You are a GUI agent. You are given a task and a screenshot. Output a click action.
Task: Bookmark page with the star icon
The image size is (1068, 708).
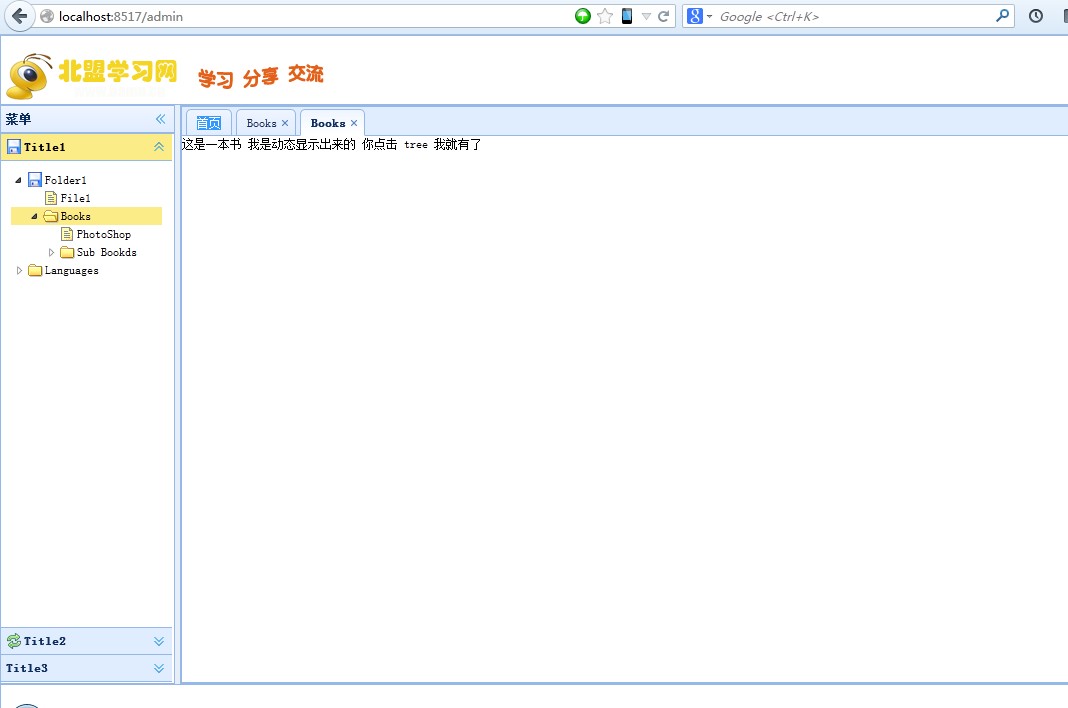pyautogui.click(x=605, y=16)
